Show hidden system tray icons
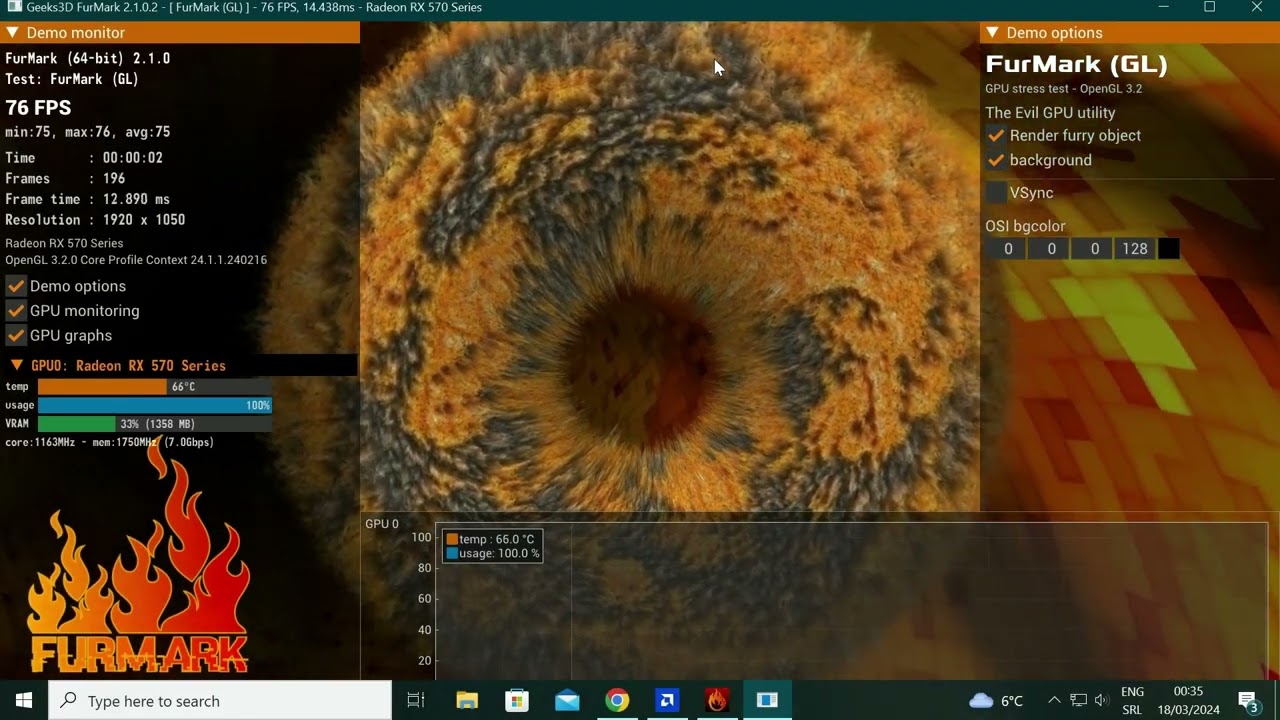This screenshot has height=720, width=1280. pyautogui.click(x=1054, y=701)
